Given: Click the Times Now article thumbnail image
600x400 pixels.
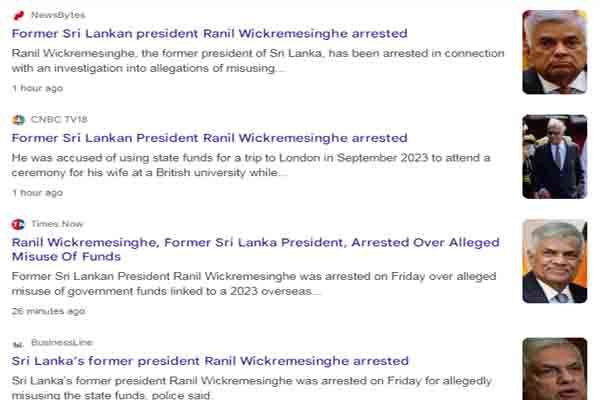Looking at the screenshot, I should 555,261.
